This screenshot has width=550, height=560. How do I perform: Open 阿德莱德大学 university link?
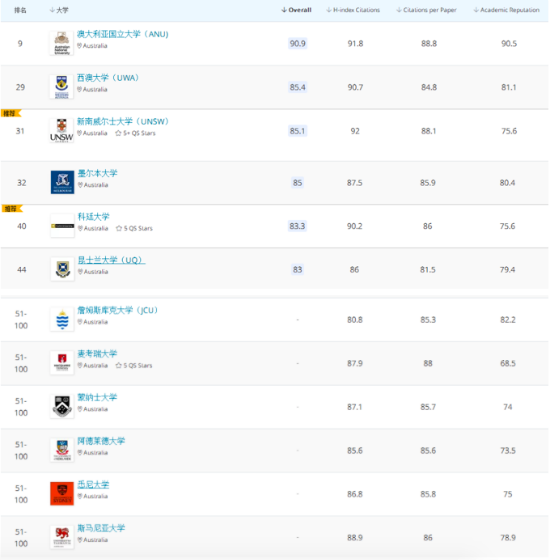point(101,441)
